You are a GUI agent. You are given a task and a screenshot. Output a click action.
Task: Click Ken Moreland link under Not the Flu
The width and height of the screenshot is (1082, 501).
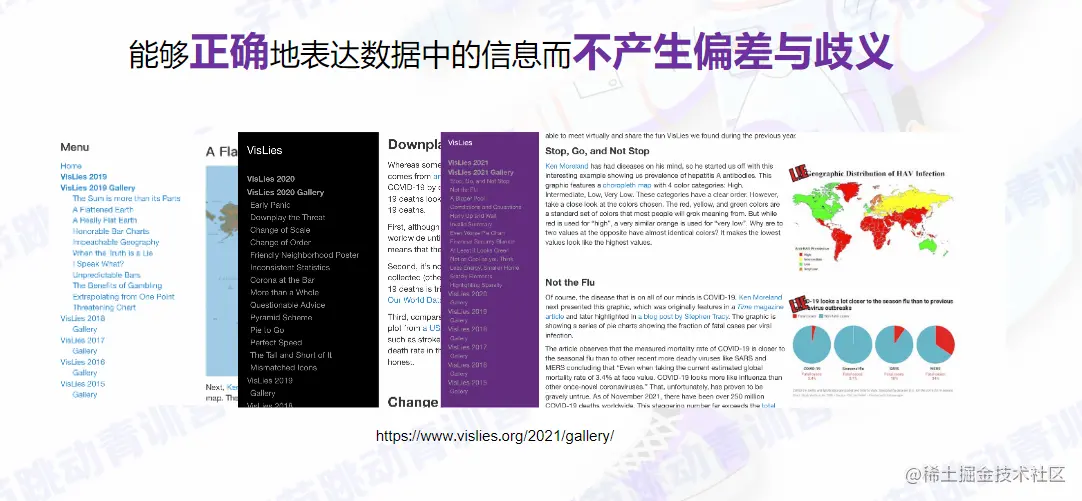point(760,297)
